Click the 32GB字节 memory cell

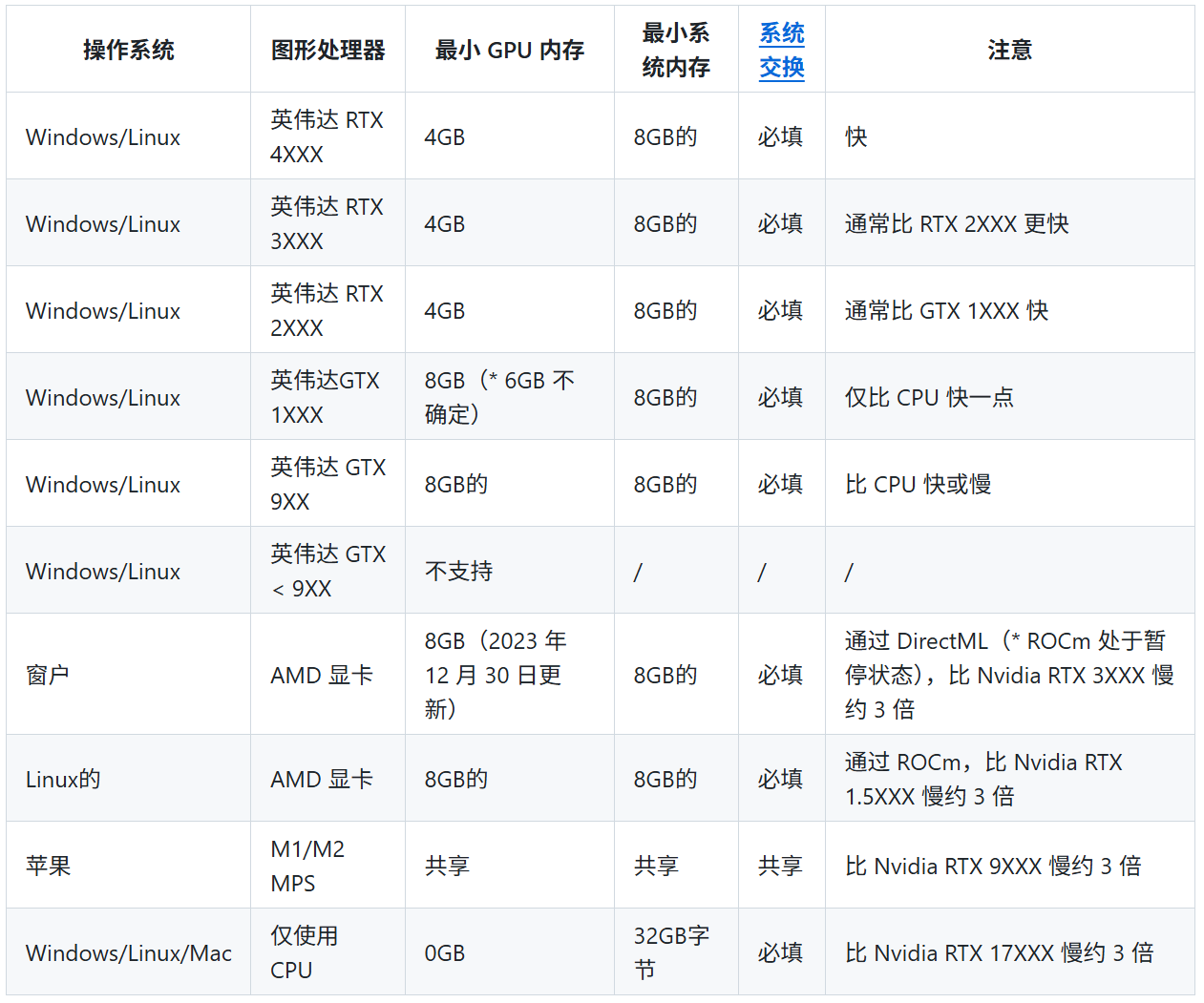pos(671,952)
